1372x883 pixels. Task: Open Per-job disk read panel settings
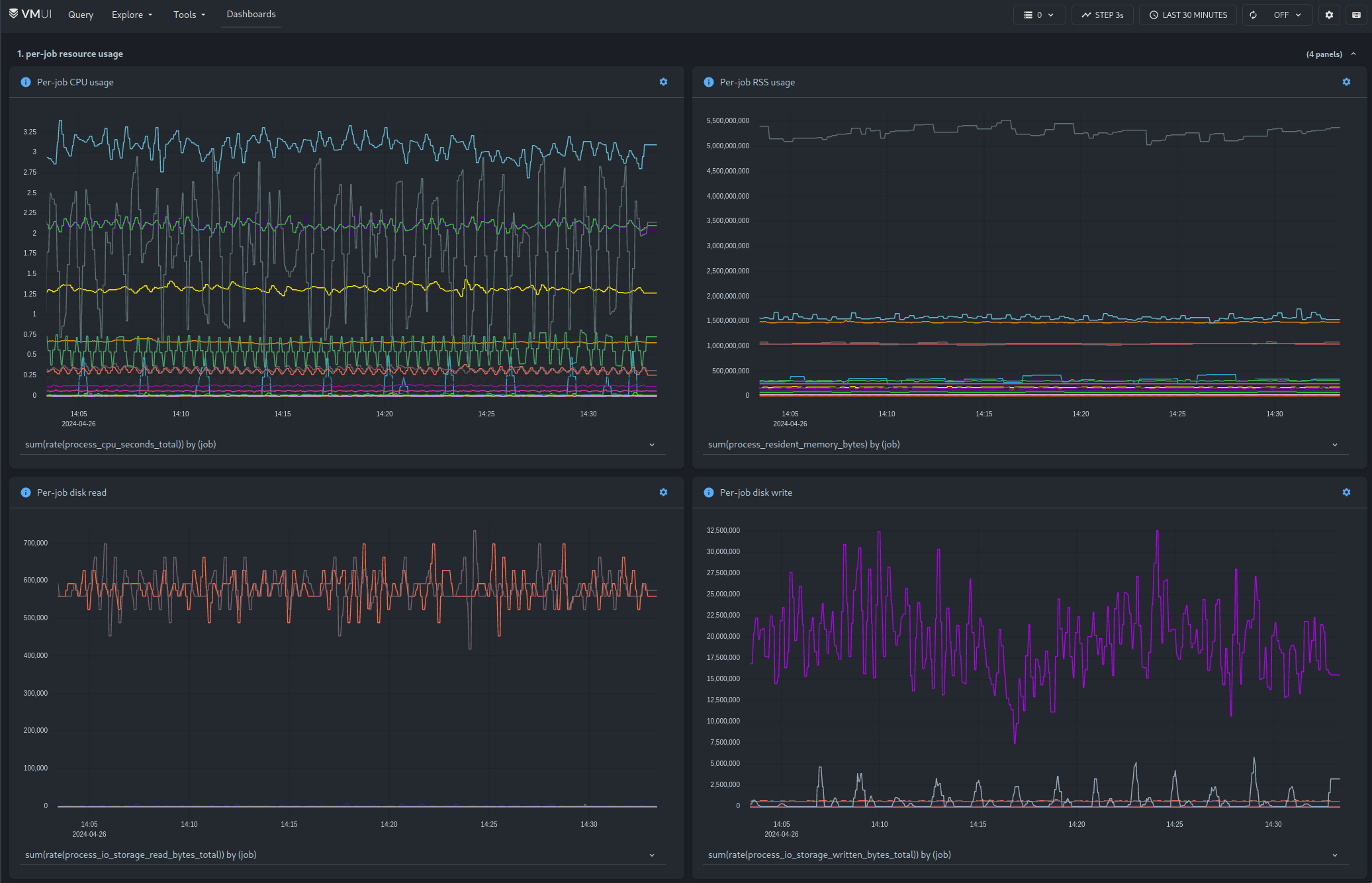point(663,492)
